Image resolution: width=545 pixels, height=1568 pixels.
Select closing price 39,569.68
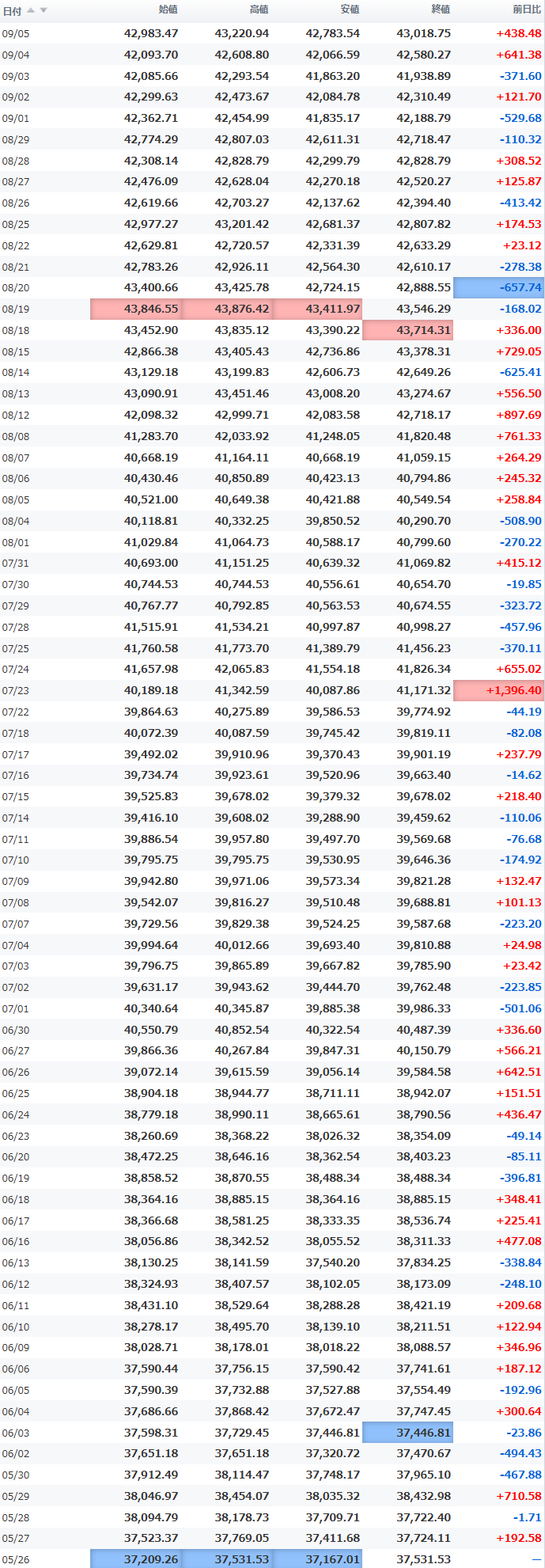[x=423, y=840]
